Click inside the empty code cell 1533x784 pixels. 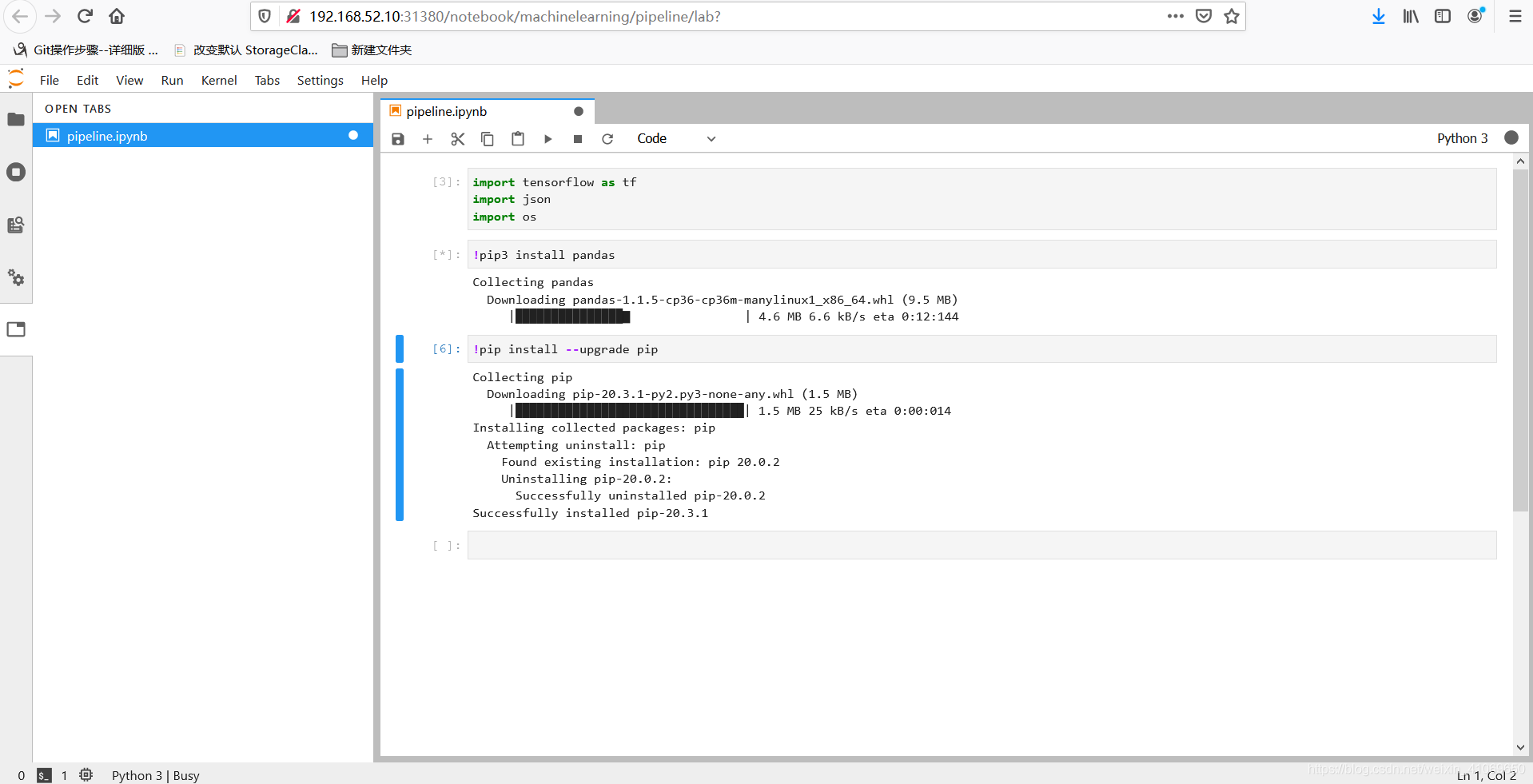799,545
